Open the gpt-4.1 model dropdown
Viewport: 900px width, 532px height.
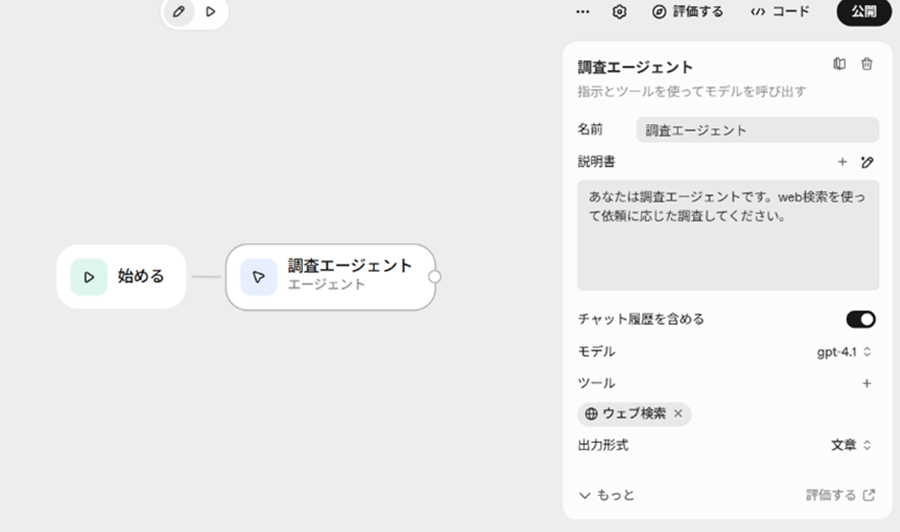coord(844,352)
